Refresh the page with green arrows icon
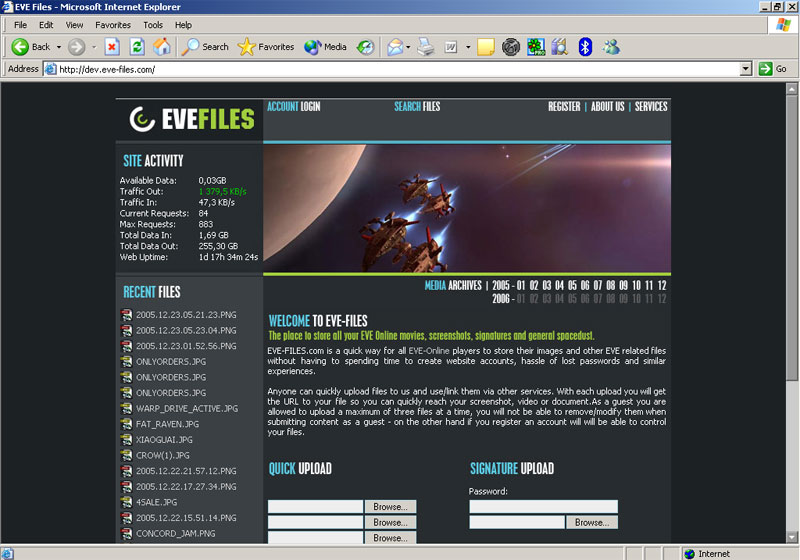This screenshot has height=560, width=800. click(x=137, y=47)
